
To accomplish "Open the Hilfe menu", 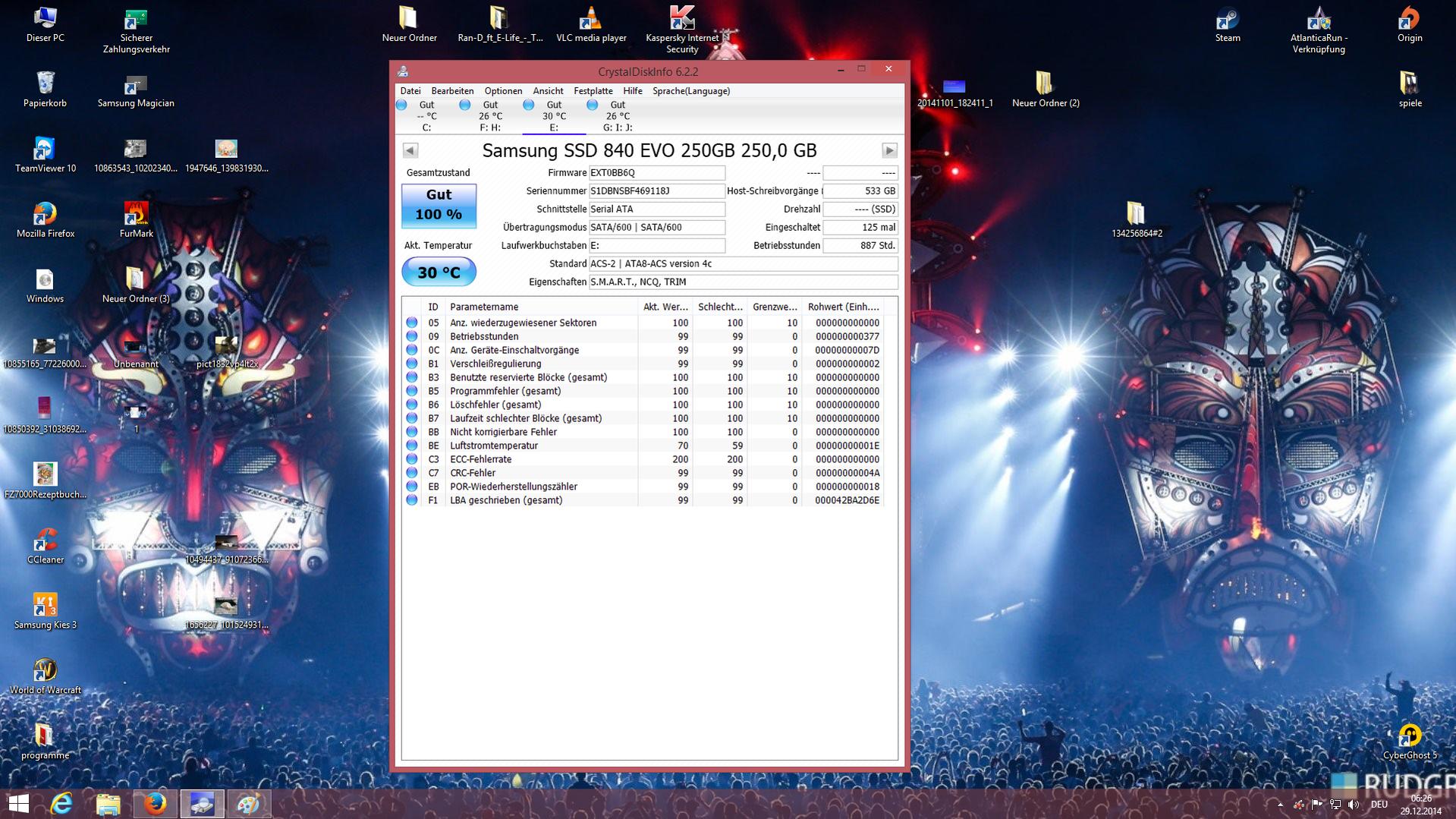I will (x=632, y=91).
